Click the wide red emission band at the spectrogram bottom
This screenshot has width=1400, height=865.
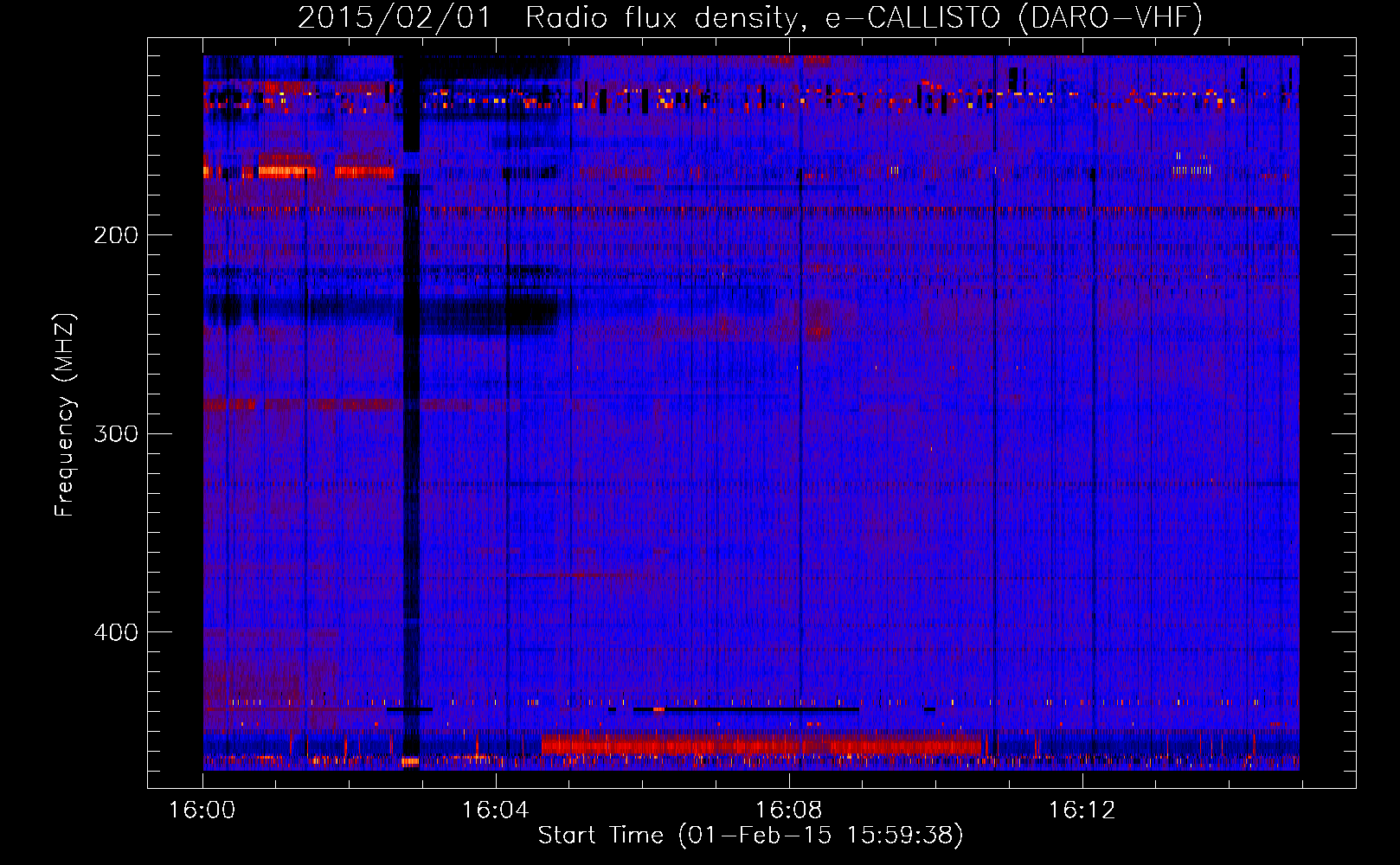tap(761, 744)
